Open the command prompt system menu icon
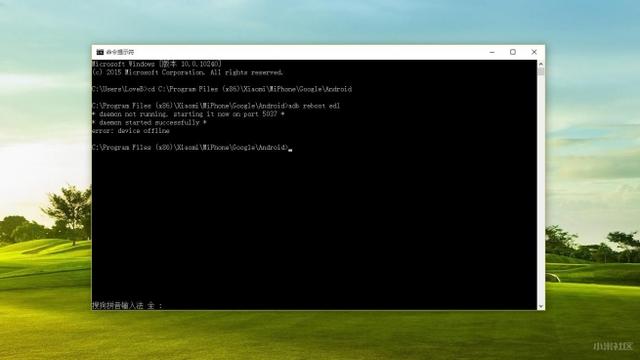The width and height of the screenshot is (640, 360). [x=100, y=52]
